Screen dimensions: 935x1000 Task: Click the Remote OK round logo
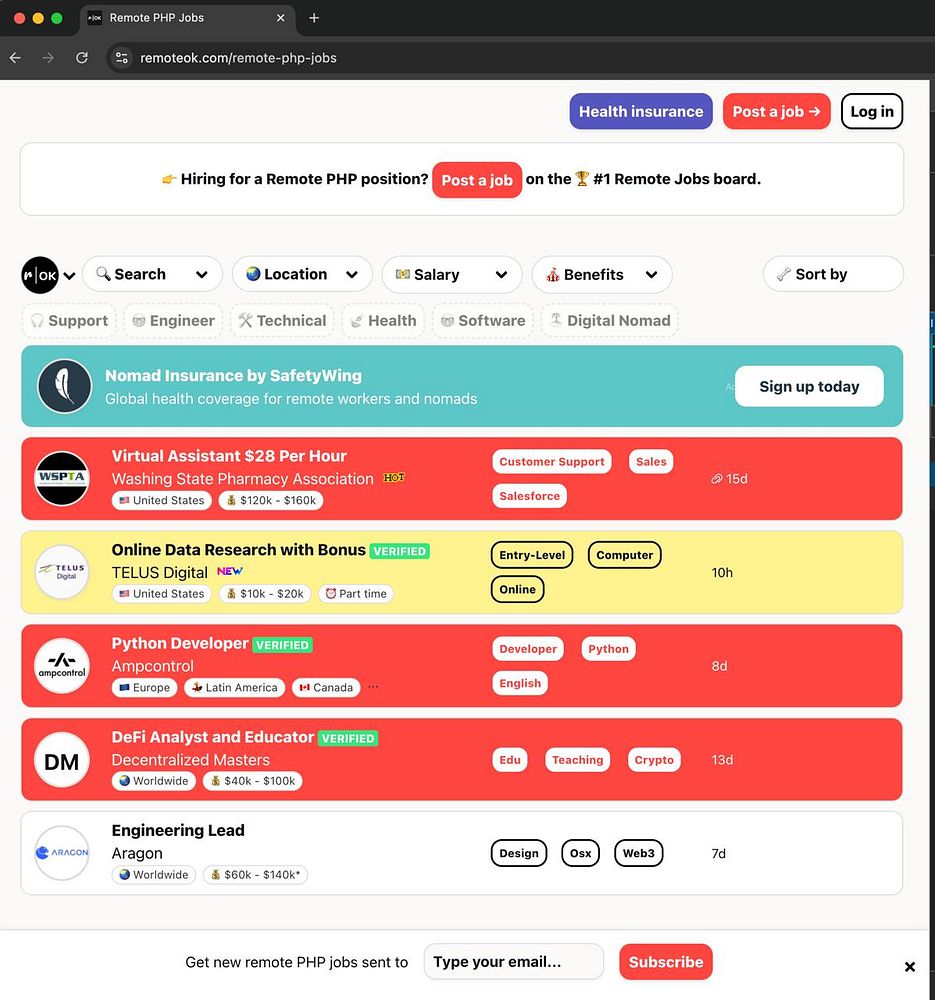tap(40, 275)
